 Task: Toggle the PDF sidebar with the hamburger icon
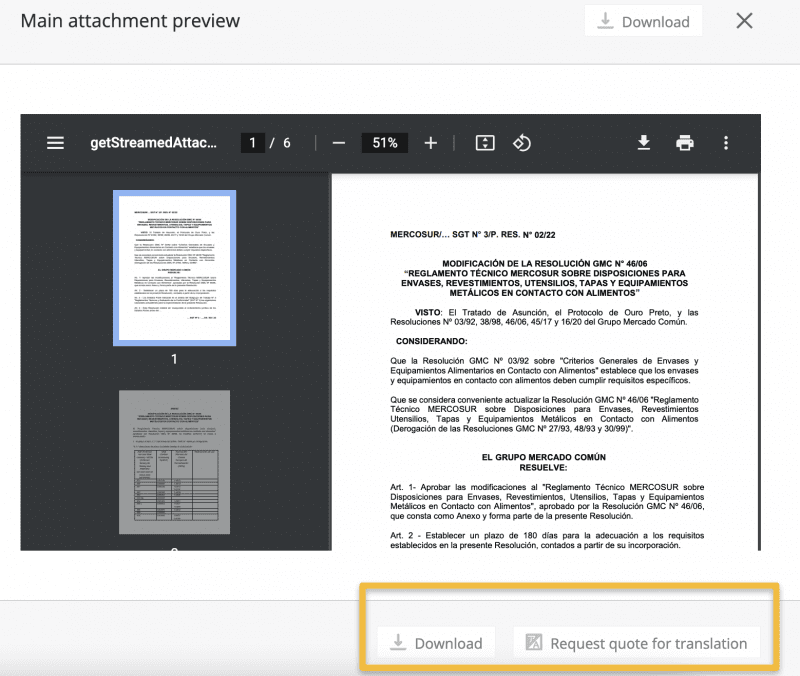pos(56,143)
